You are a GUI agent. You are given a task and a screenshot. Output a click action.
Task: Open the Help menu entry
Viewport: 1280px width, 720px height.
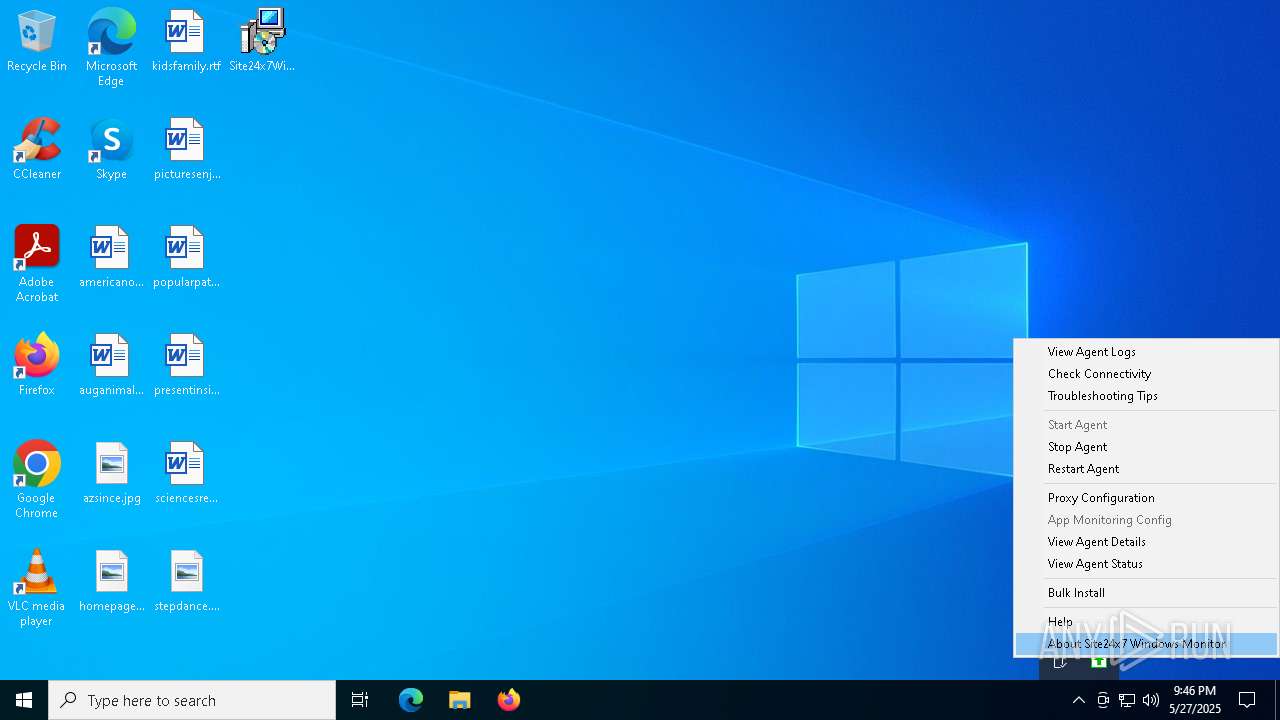(1146, 622)
